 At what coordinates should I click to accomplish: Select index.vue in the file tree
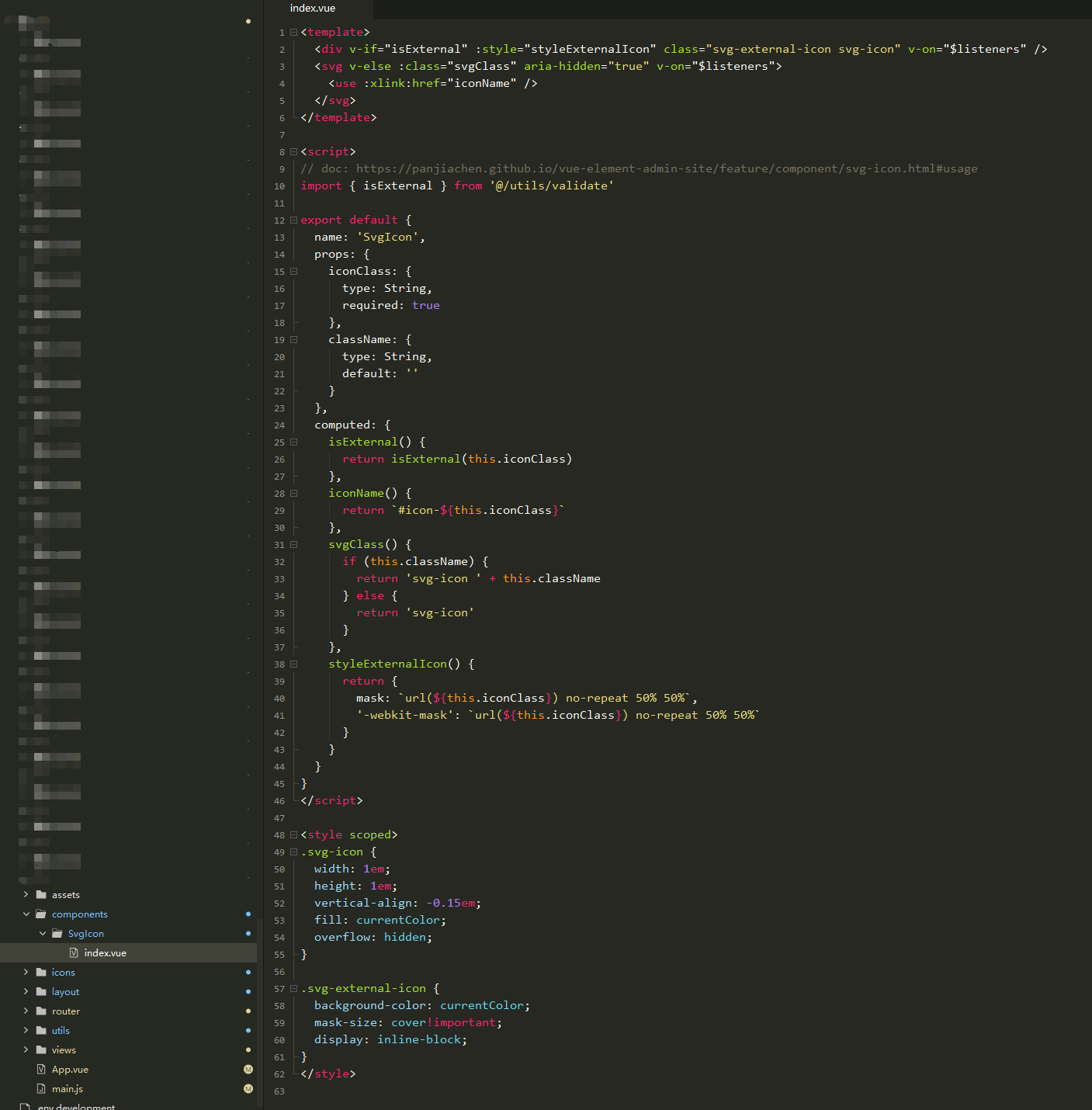[105, 953]
